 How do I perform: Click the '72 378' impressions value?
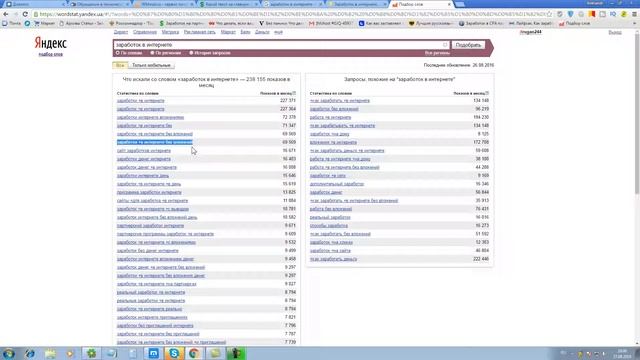coord(289,117)
